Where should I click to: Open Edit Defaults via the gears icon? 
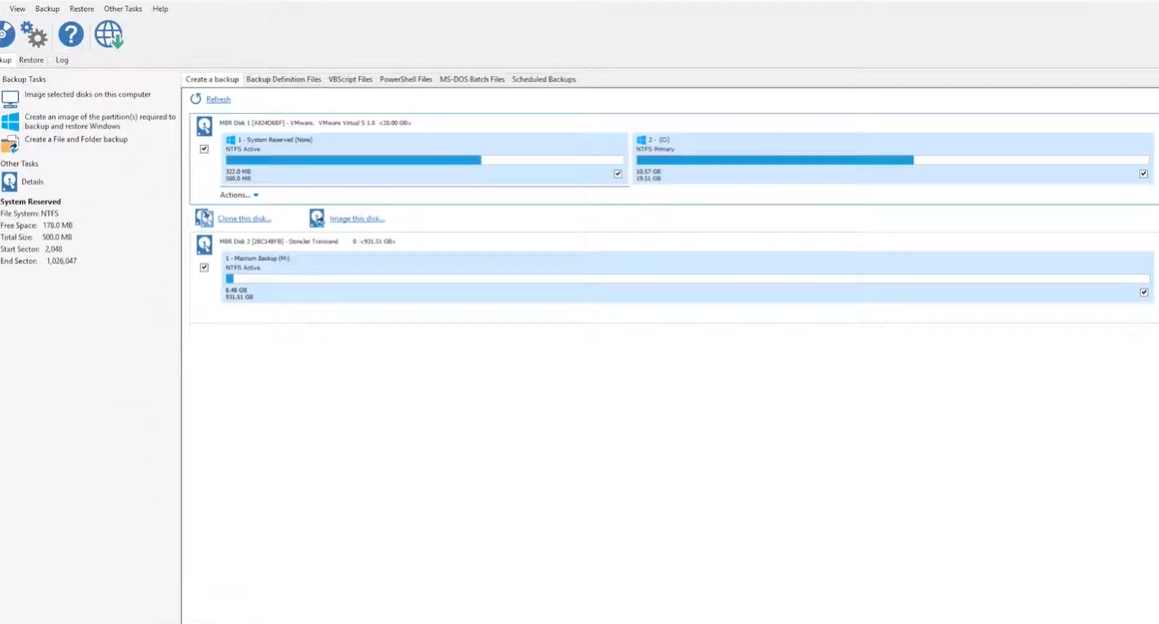(33, 34)
